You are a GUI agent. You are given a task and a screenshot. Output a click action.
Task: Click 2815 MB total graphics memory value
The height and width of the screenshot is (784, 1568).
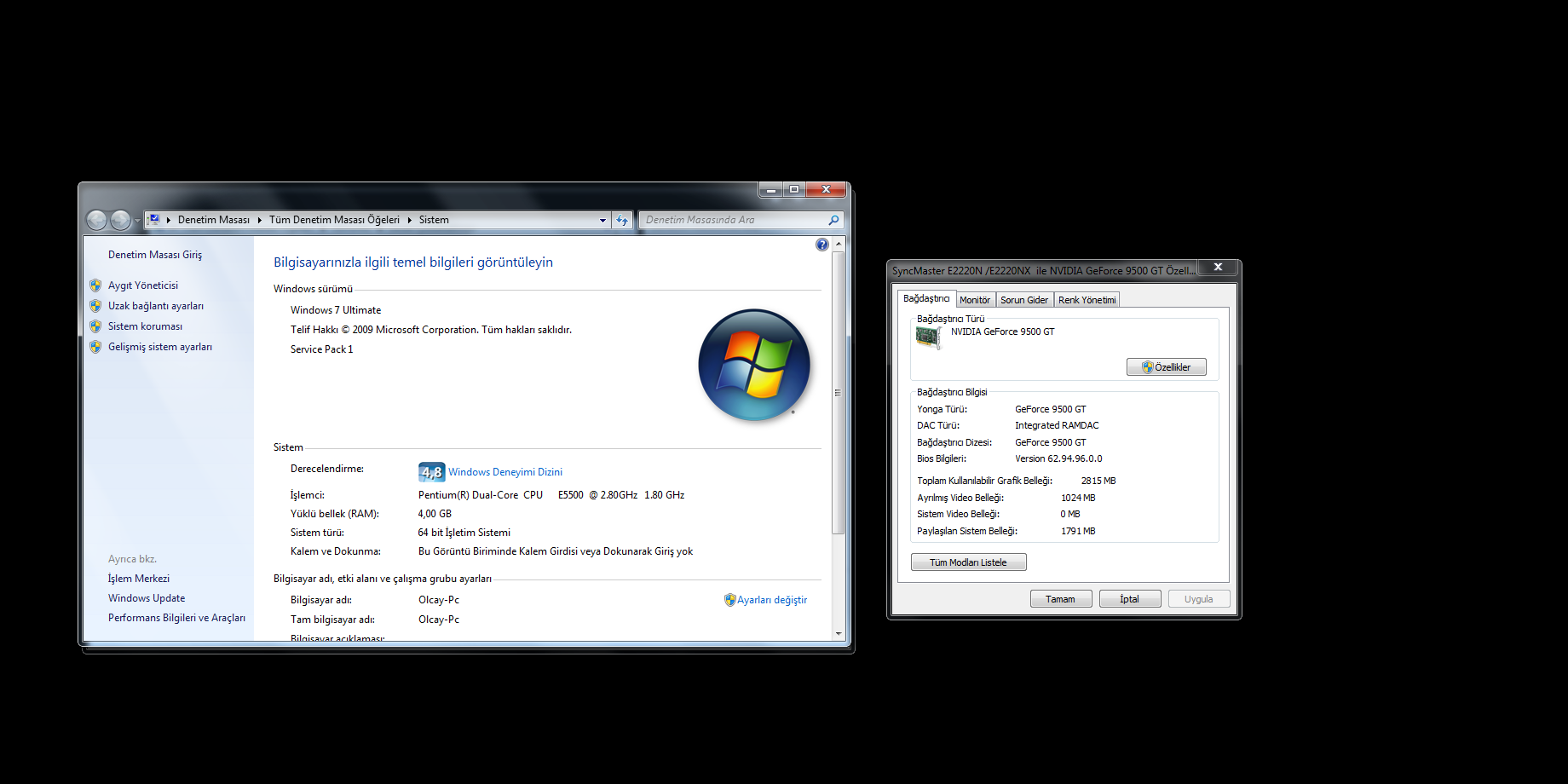[1098, 481]
